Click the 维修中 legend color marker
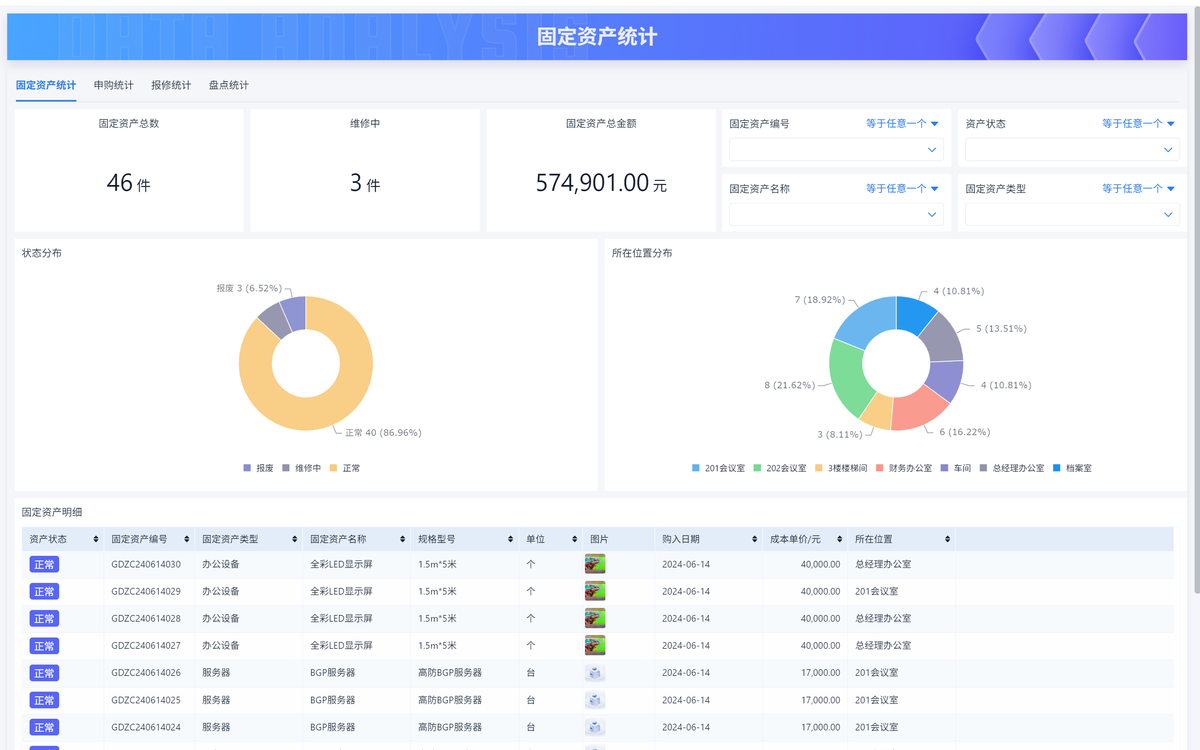The height and width of the screenshot is (750, 1200). 287,467
